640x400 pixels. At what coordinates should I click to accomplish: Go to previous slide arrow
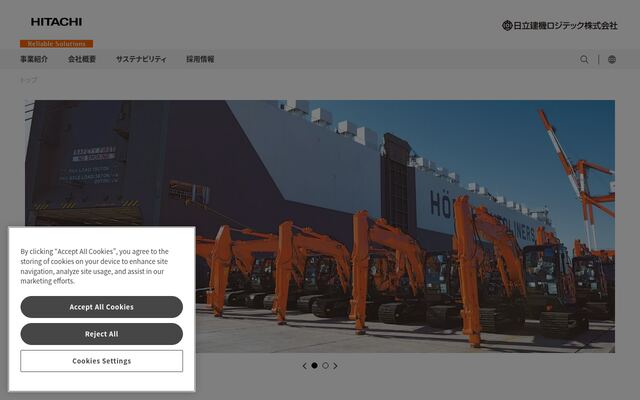pyautogui.click(x=304, y=366)
